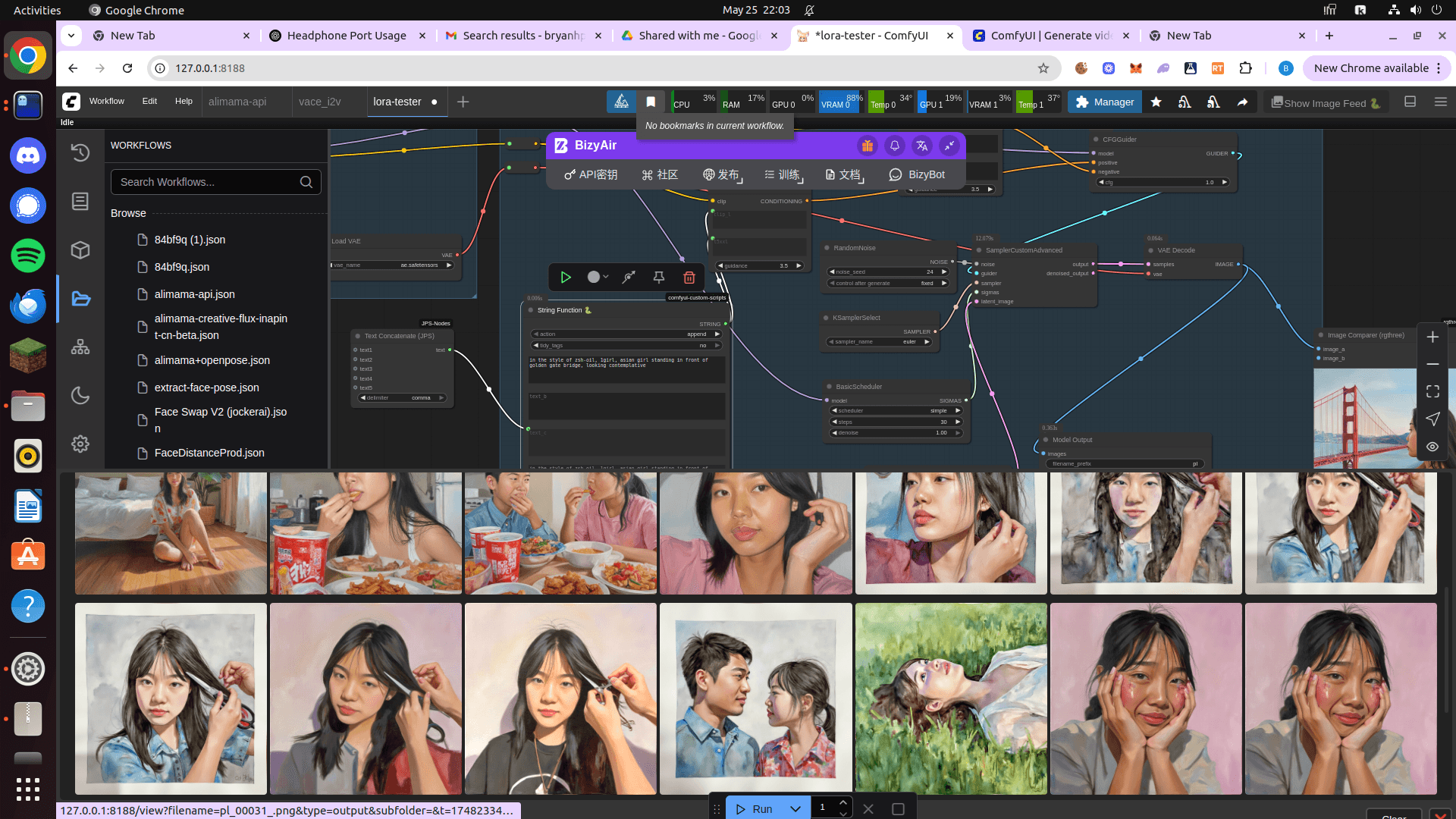This screenshot has height=819, width=1456.
Task: Click fit view icon on canvas
Action: coord(1432,391)
